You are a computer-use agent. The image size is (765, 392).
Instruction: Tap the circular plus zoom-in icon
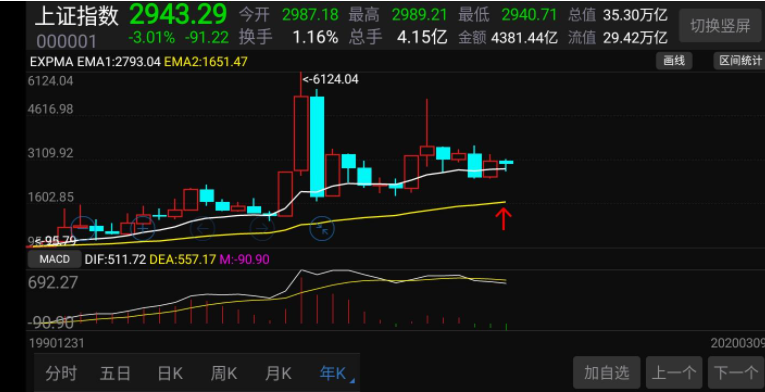[143, 227]
